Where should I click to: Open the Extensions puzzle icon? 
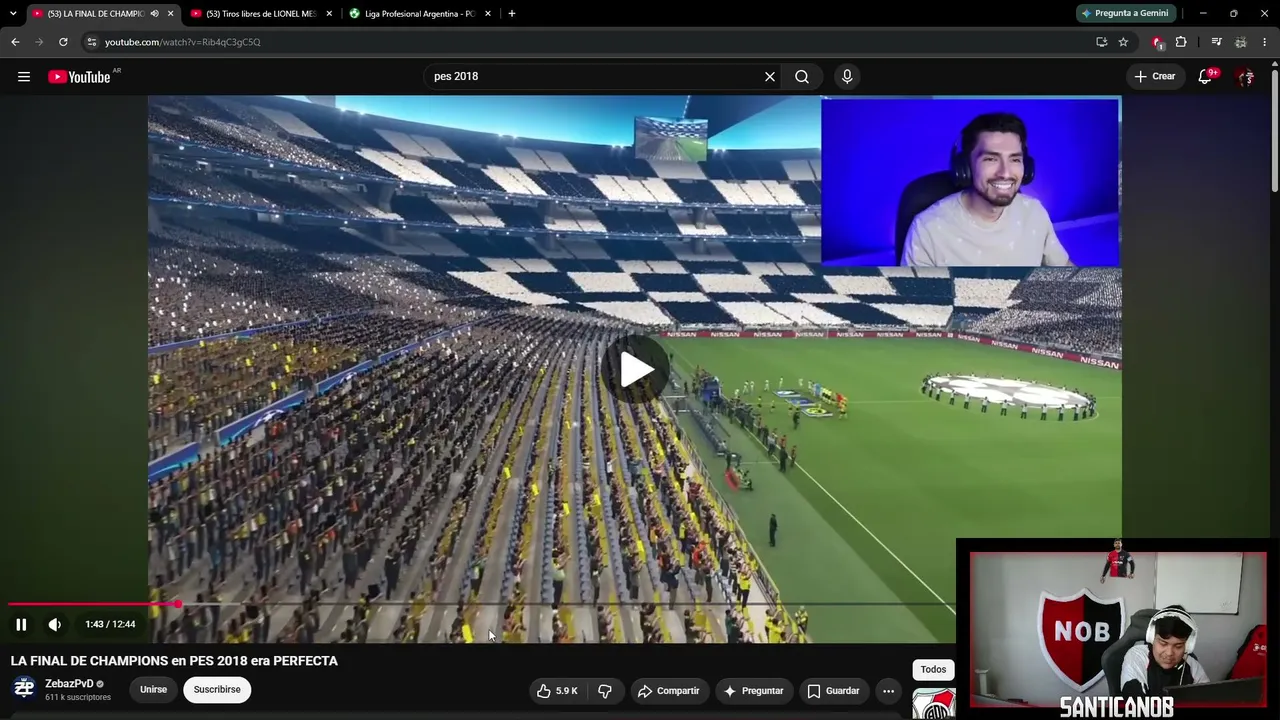pyautogui.click(x=1181, y=42)
